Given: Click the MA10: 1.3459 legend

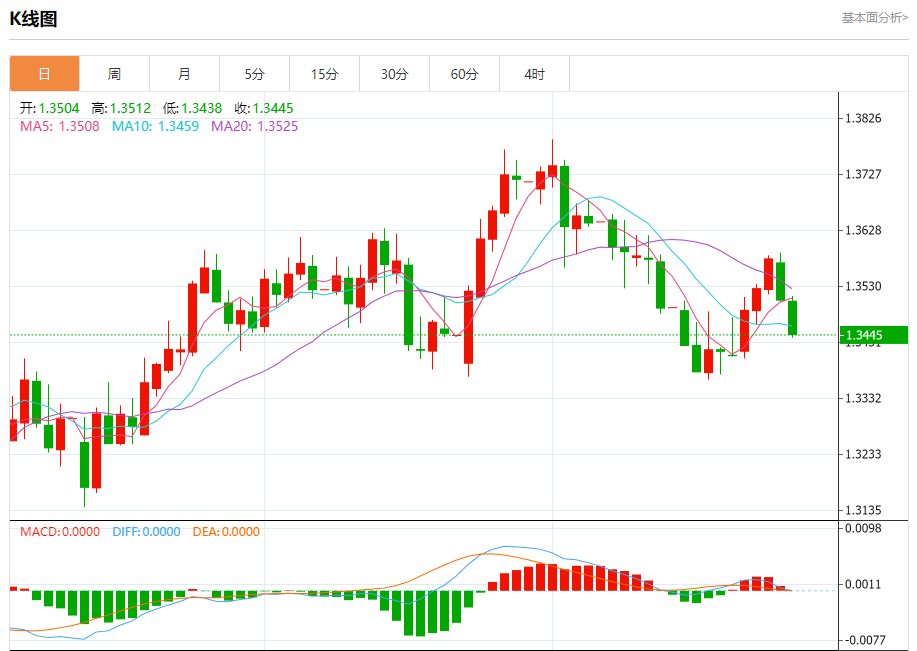Looking at the screenshot, I should [156, 126].
